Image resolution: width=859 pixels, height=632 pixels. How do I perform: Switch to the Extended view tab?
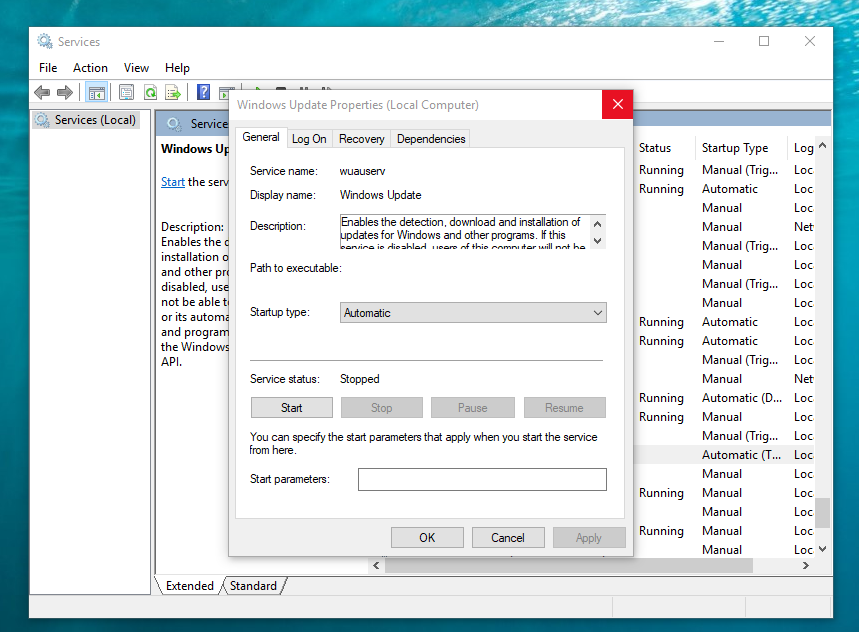[190, 585]
